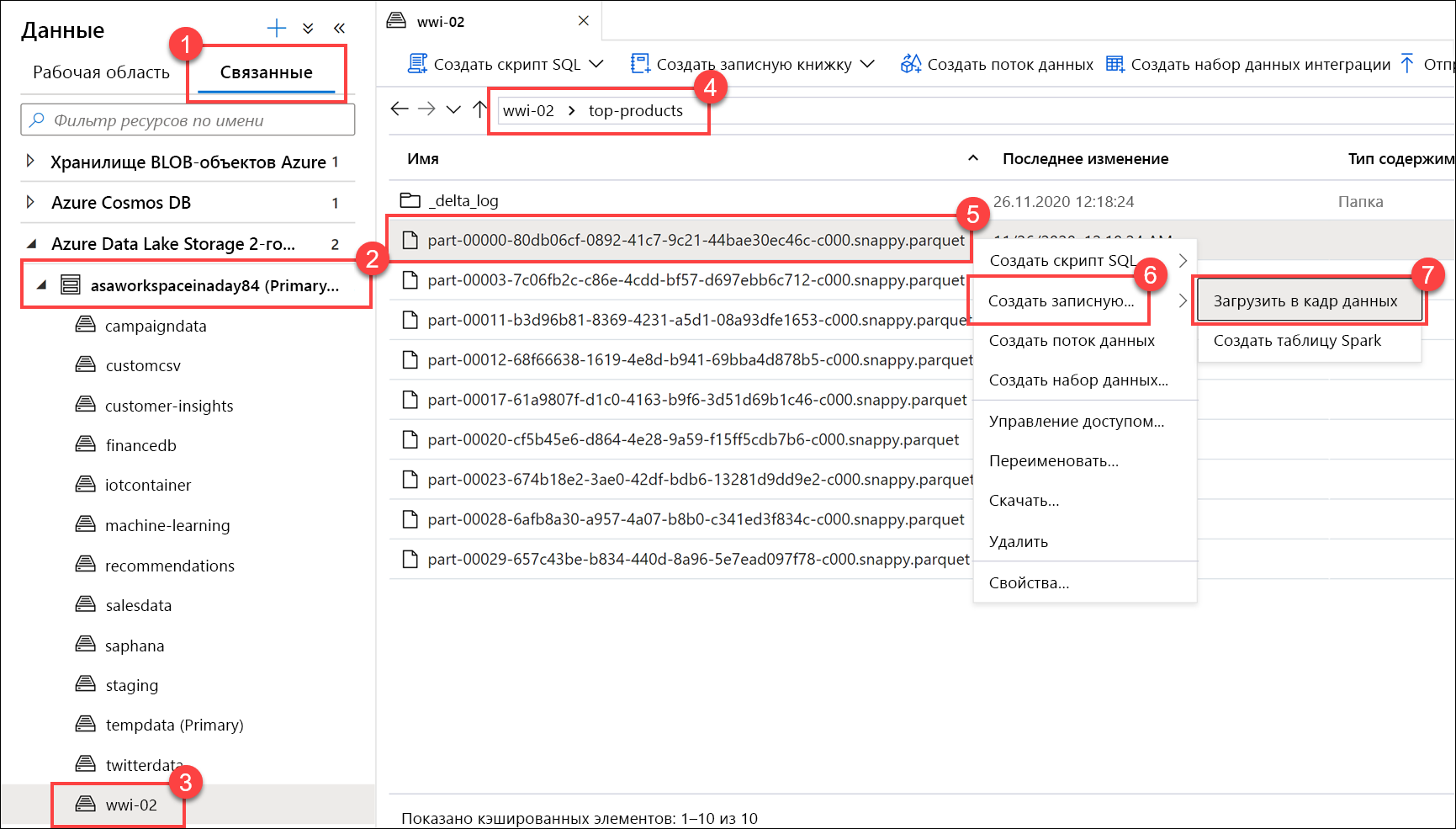Click the file icon of part-00017-61a9807f

pyautogui.click(x=410, y=399)
